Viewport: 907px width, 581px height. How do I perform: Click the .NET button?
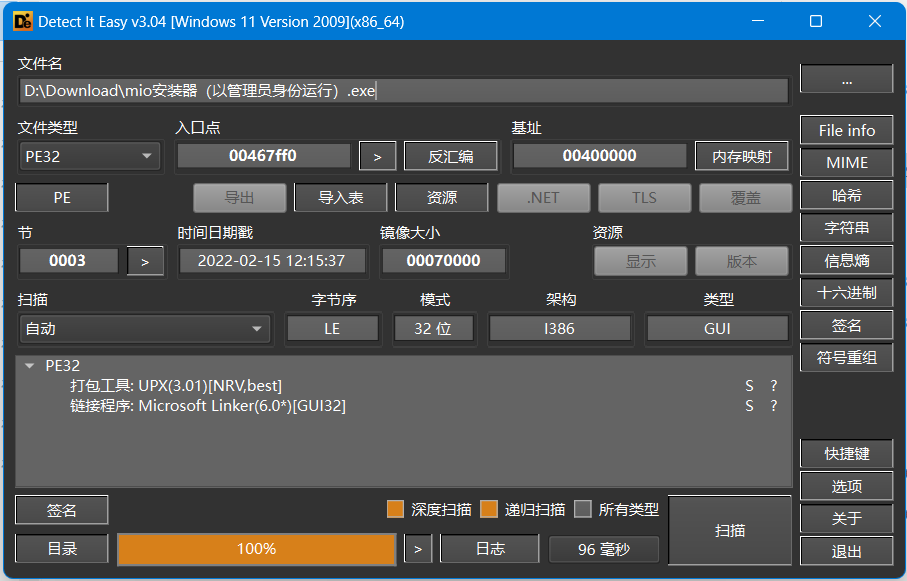(543, 198)
